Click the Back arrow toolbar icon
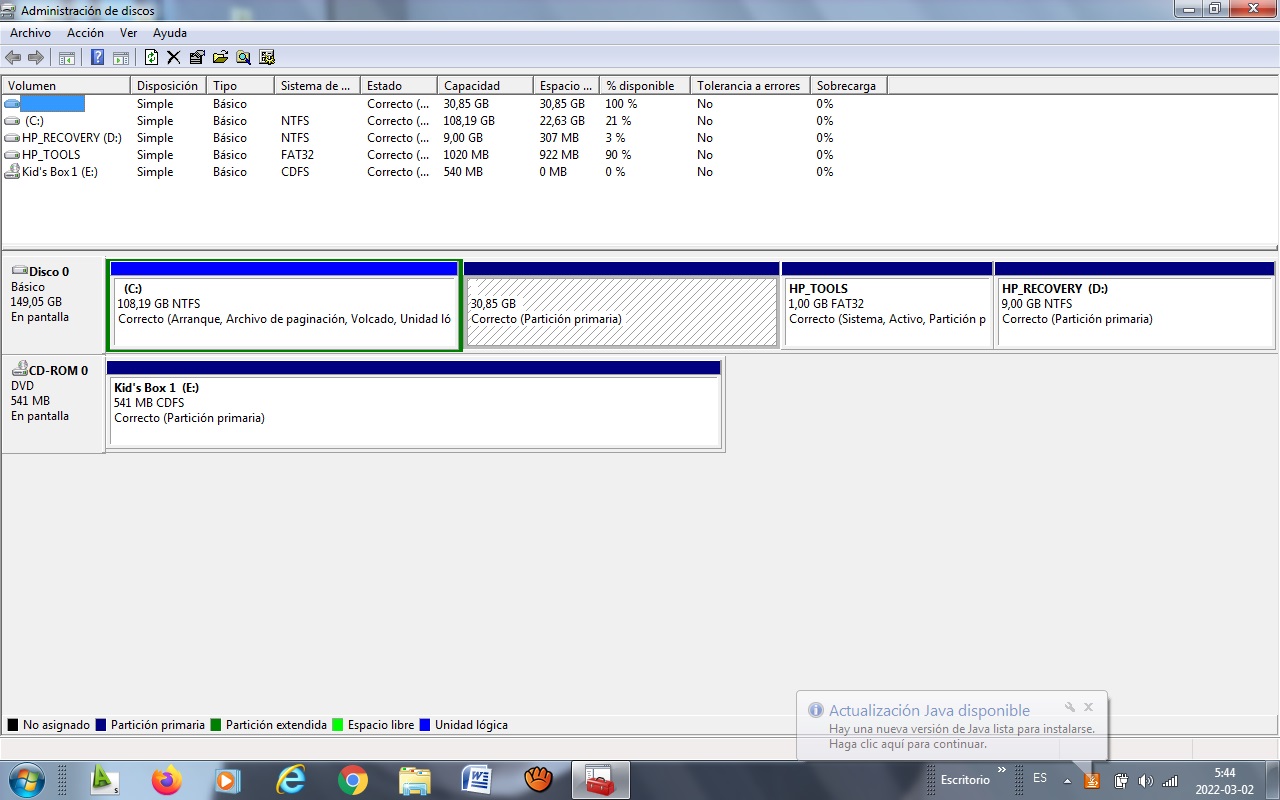 pos(13,57)
